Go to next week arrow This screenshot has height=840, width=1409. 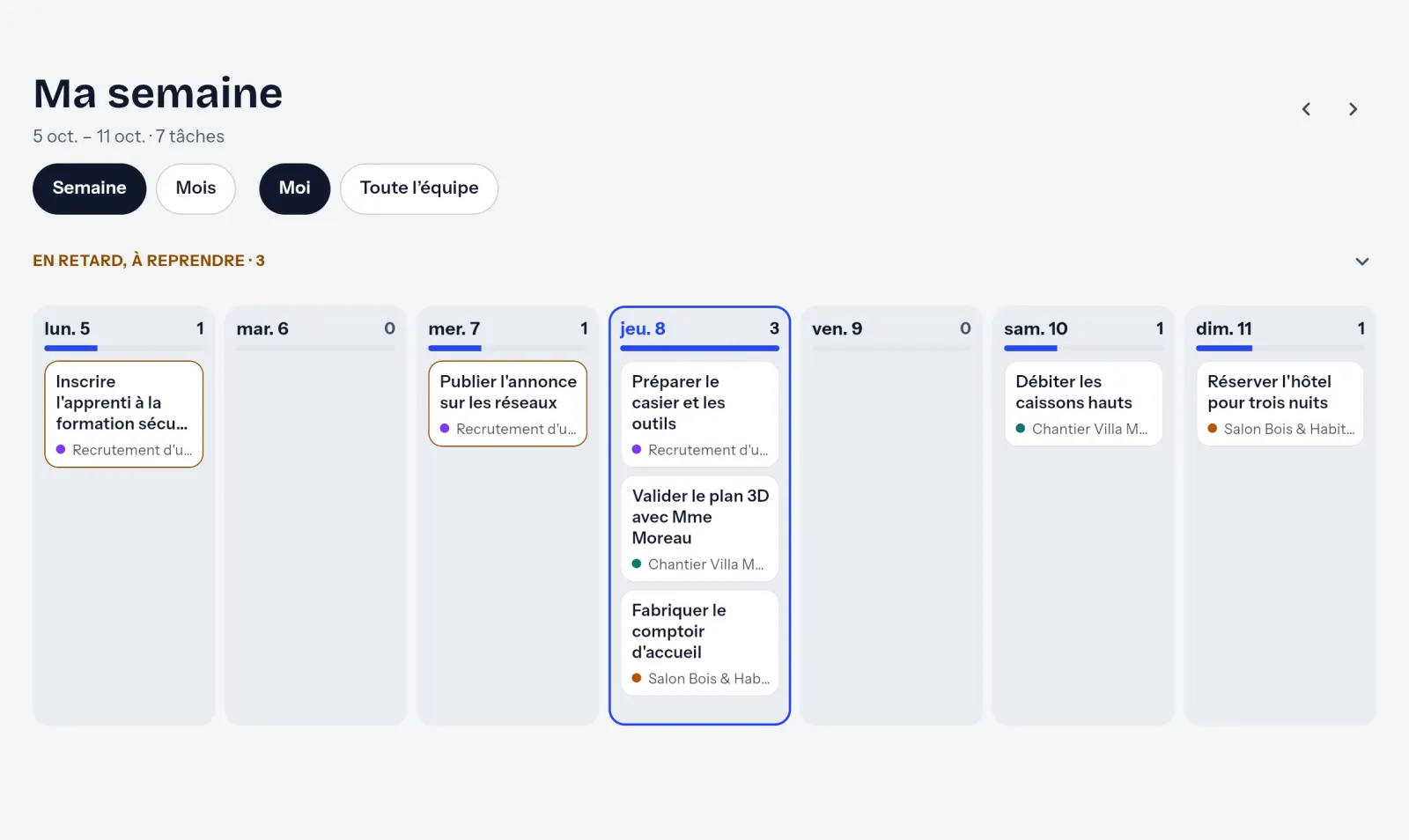pyautogui.click(x=1353, y=109)
